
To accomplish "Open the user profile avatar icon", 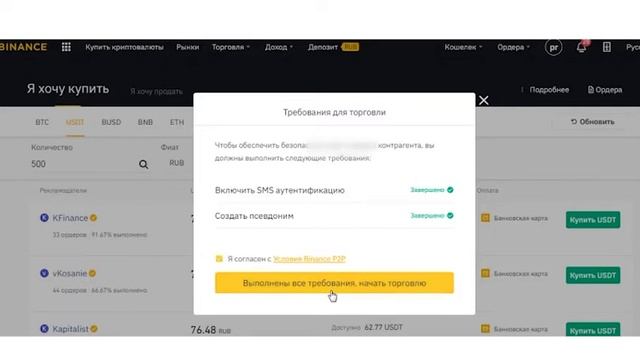I will point(553,47).
